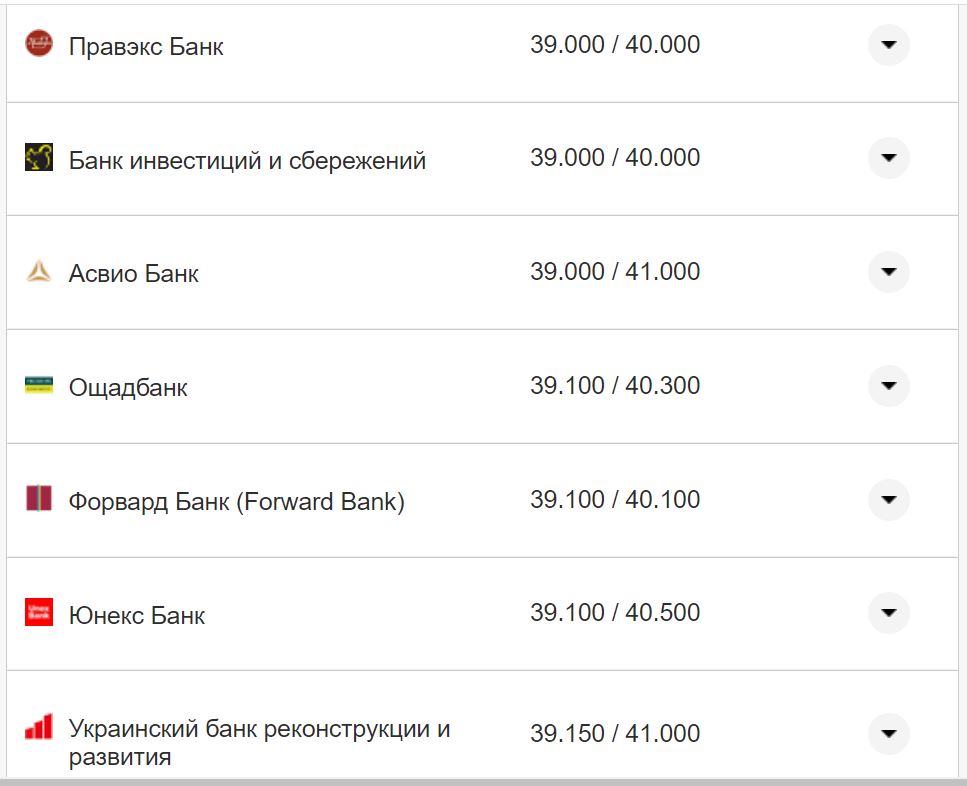This screenshot has width=967, height=786.
Task: Expand details for Правэкс Банк
Action: pos(888,44)
